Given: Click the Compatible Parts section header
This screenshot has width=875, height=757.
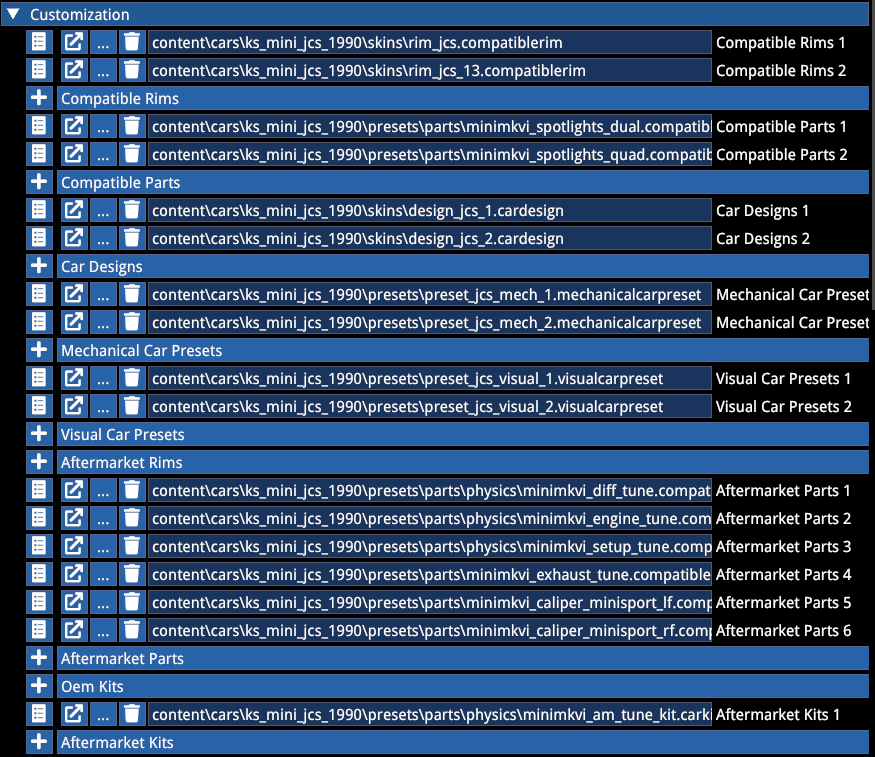Looking at the screenshot, I should 463,182.
